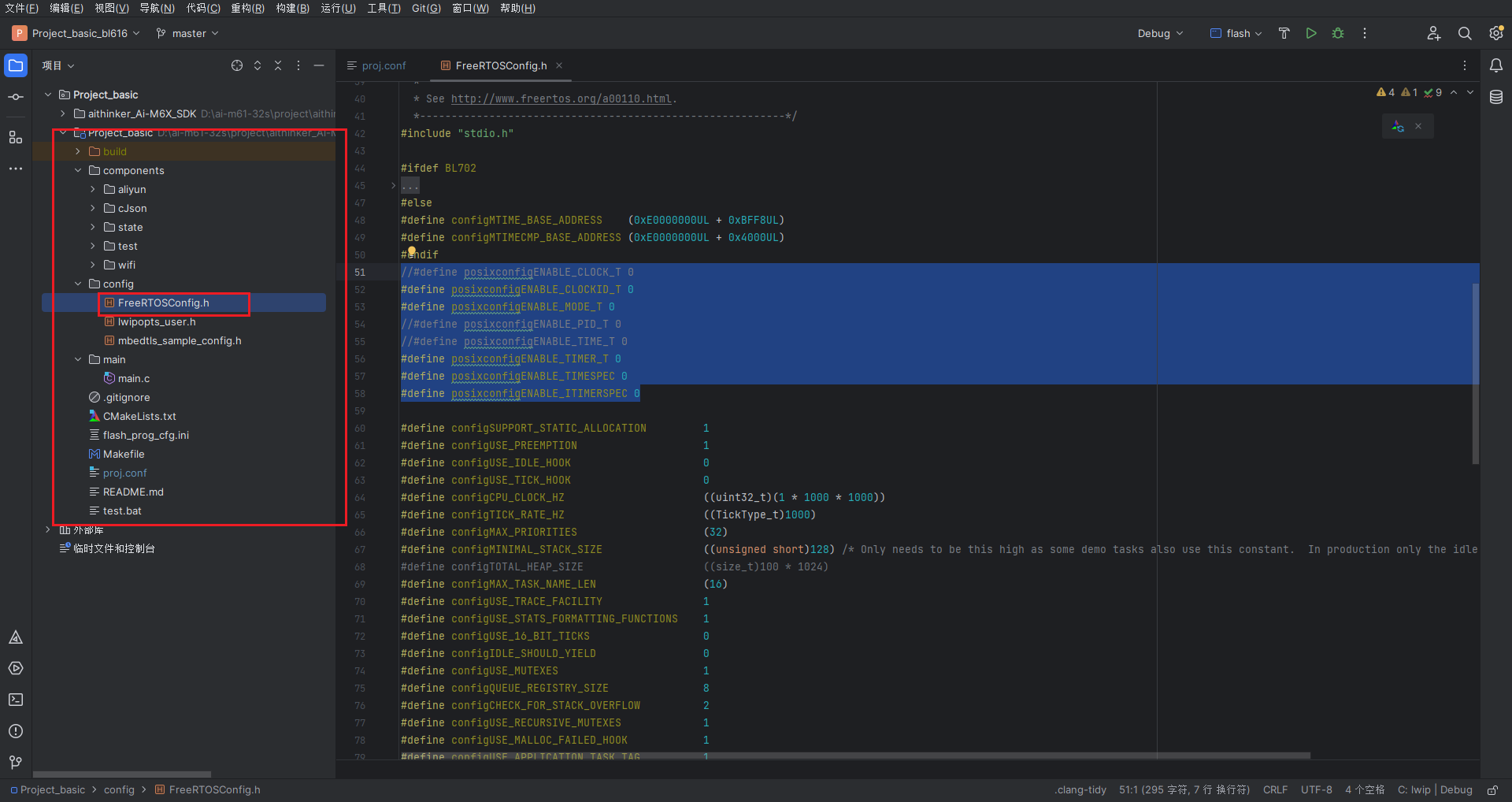Open the 项目 view selector dropdown
Image resolution: width=1512 pixels, height=802 pixels.
(58, 65)
